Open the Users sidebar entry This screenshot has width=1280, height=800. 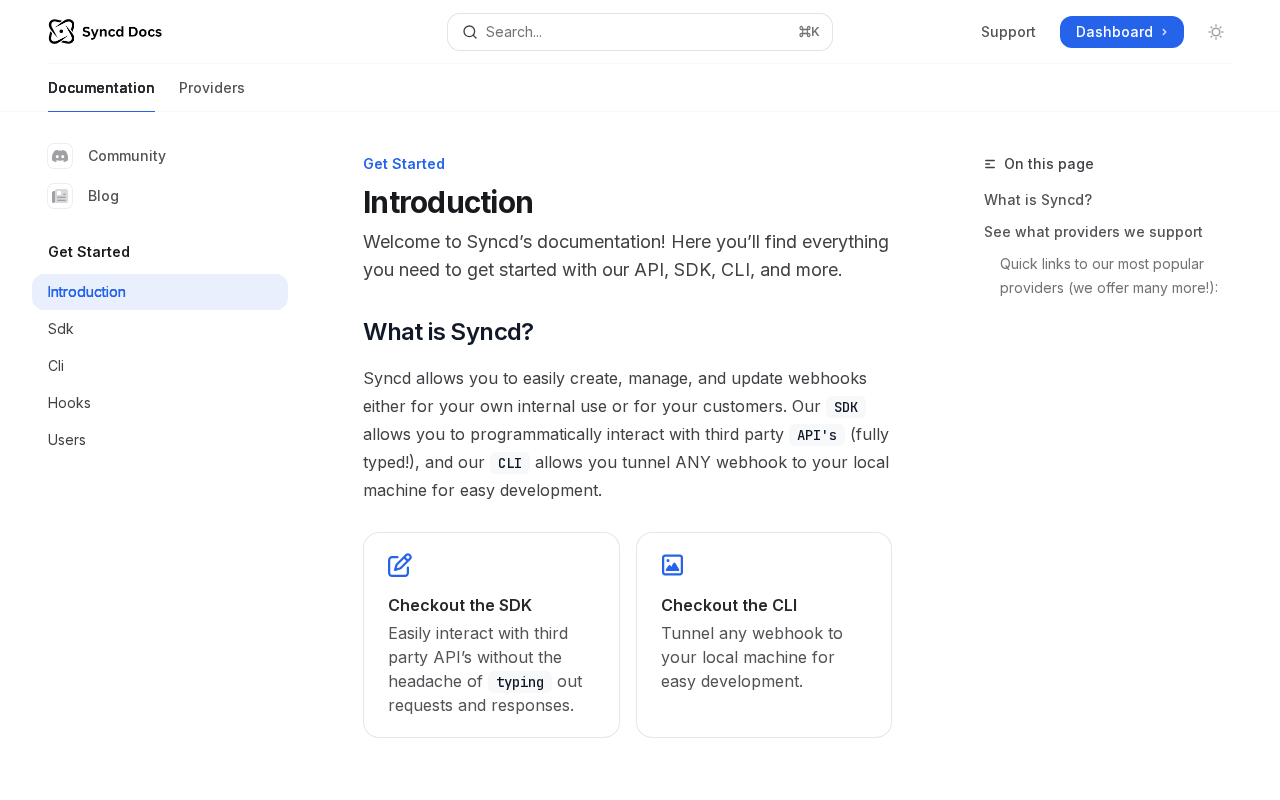[x=67, y=440]
